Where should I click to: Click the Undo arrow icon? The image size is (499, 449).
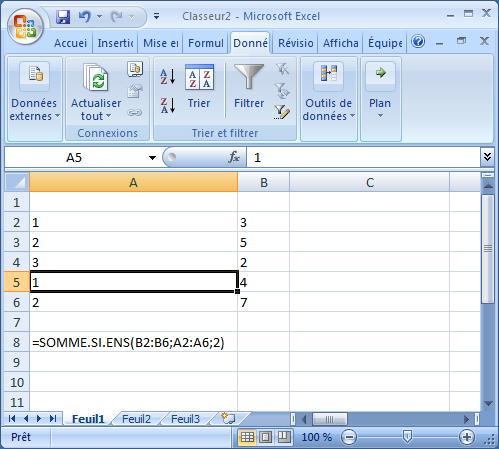[85, 16]
